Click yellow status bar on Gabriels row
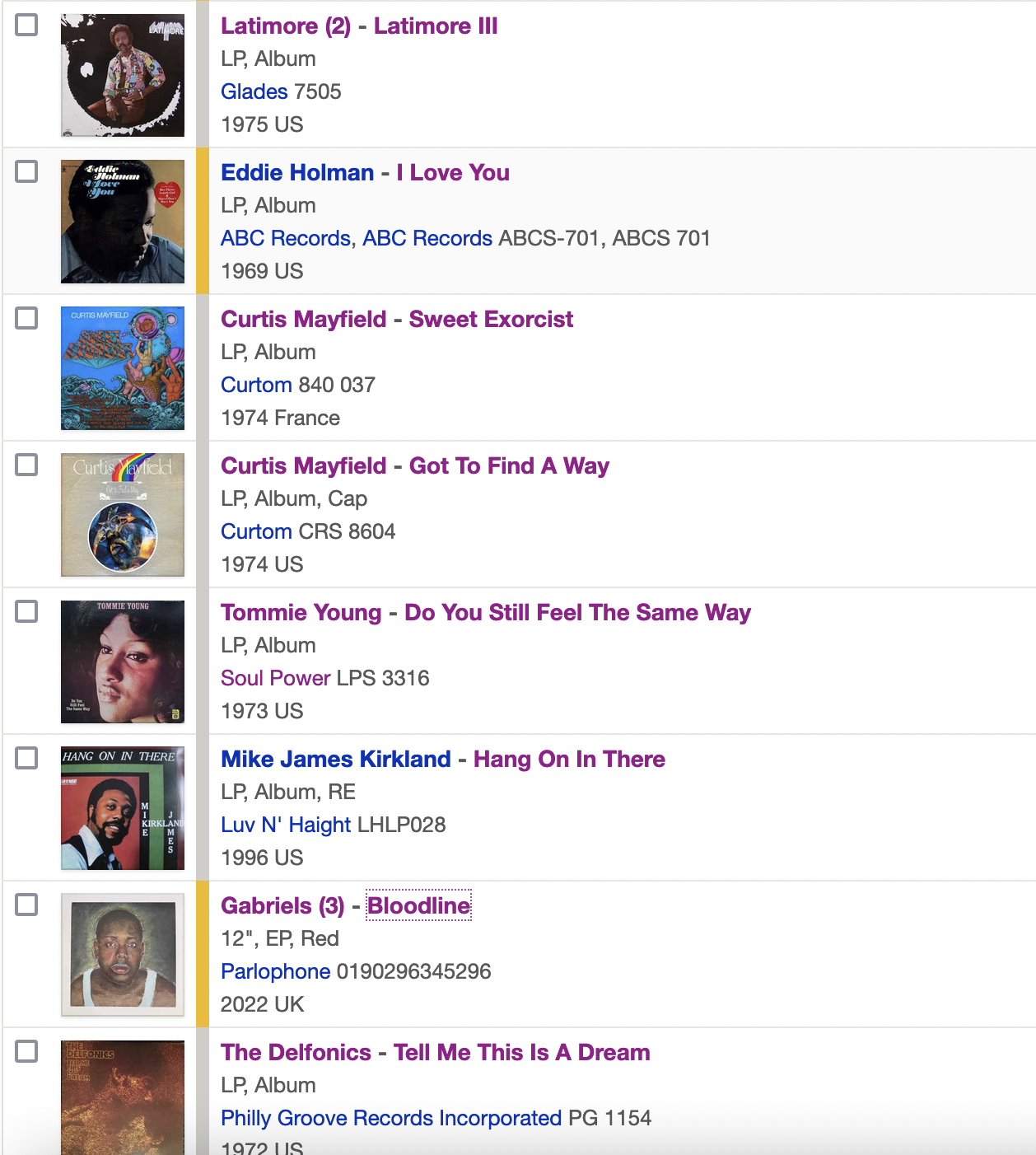This screenshot has width=1036, height=1155. 203,955
